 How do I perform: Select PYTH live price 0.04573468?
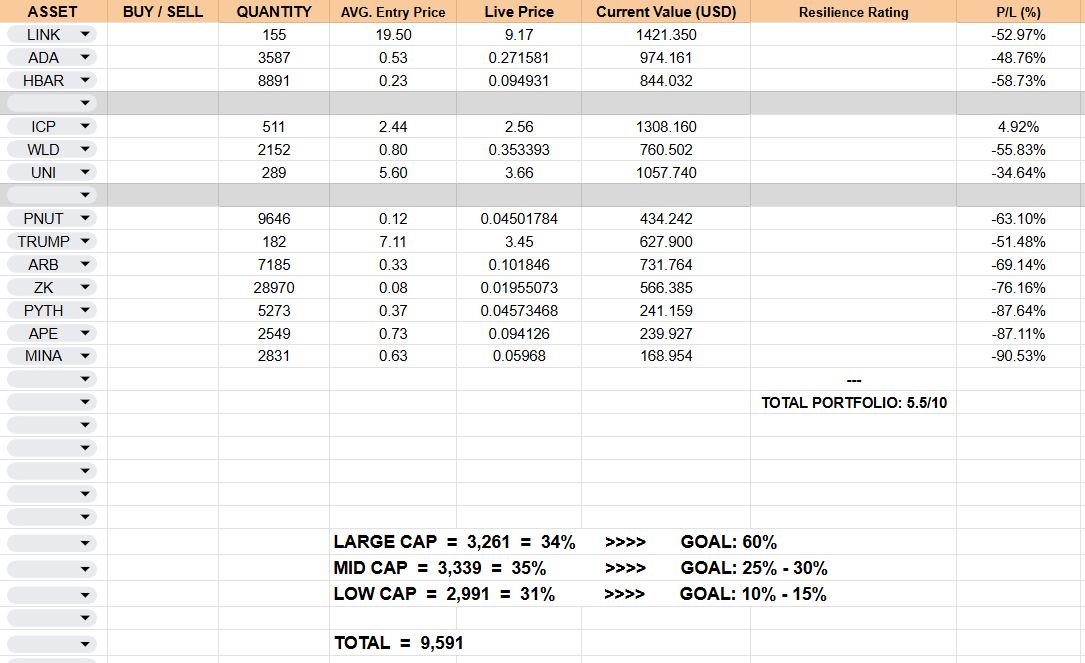pos(519,311)
